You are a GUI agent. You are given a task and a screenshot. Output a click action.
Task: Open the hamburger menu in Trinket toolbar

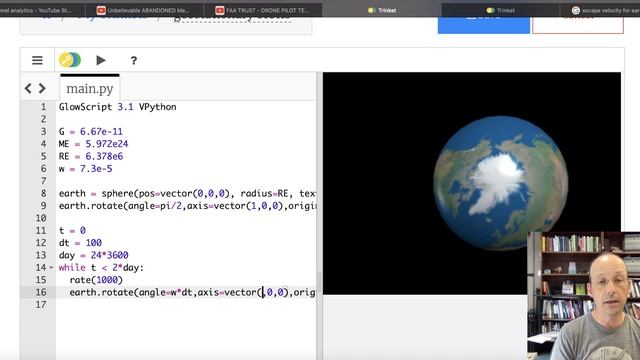pyautogui.click(x=37, y=60)
